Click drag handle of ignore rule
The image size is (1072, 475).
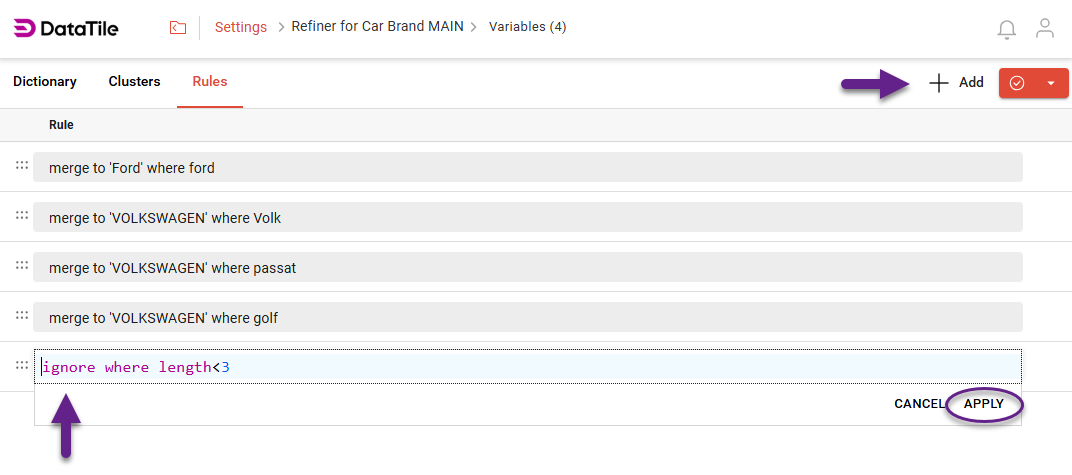tap(22, 366)
